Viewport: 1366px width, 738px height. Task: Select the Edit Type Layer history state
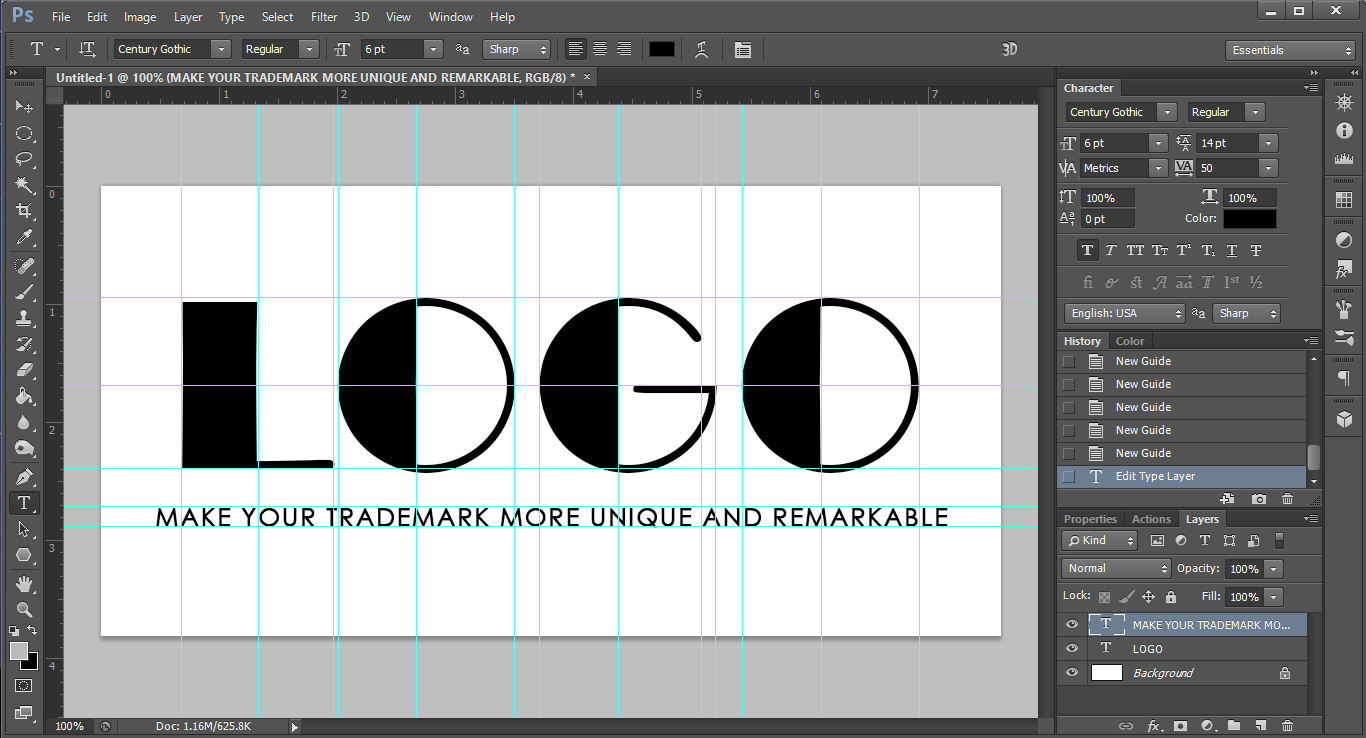click(1155, 476)
